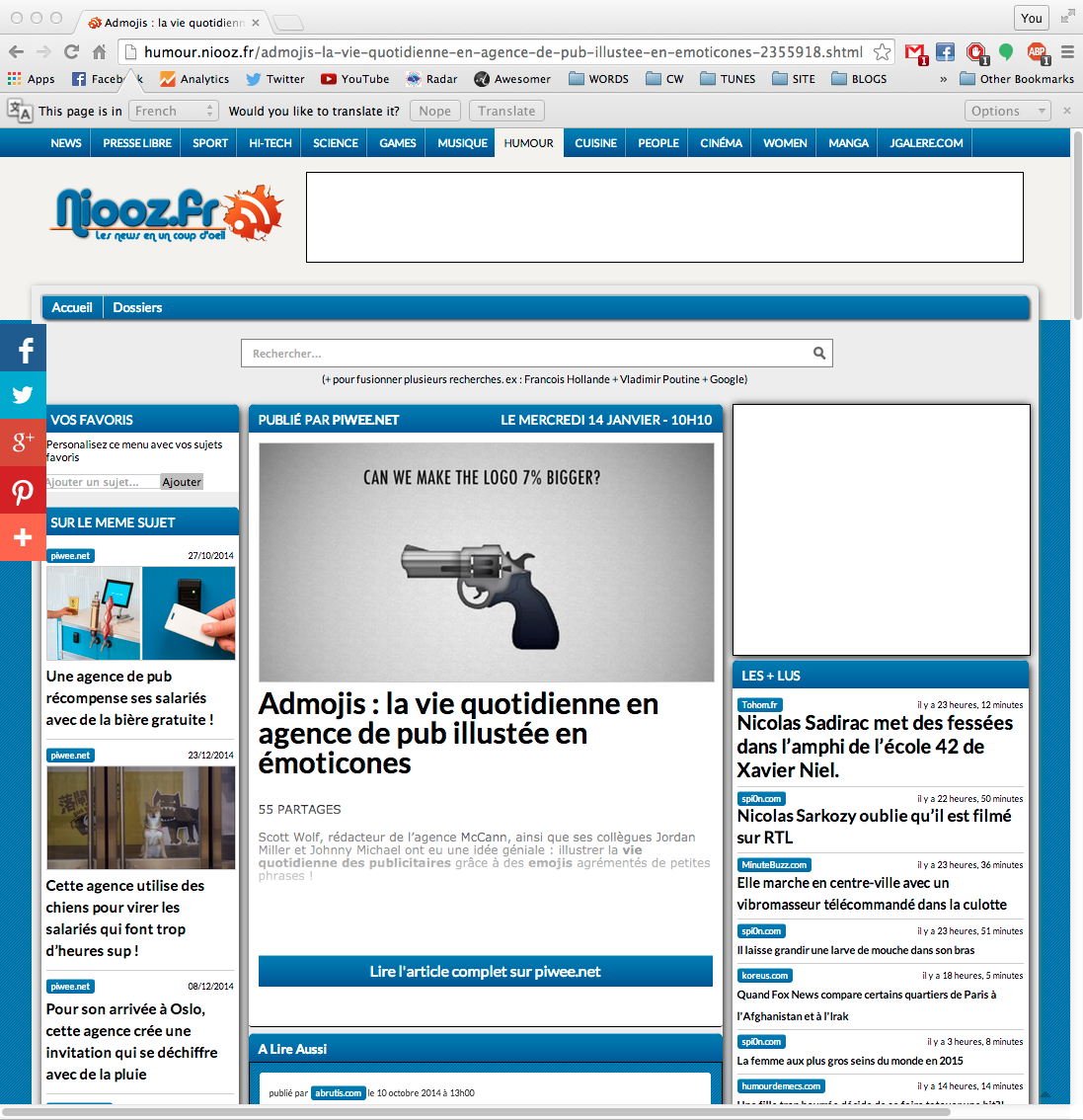
Task: Open the YouTube bookmark
Action: [x=354, y=79]
